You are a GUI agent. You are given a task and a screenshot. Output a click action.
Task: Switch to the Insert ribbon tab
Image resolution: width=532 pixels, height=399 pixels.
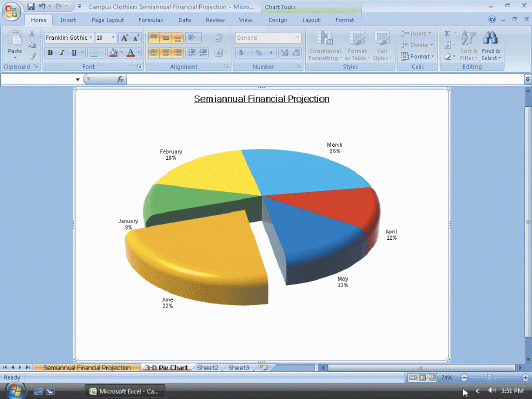click(x=68, y=20)
